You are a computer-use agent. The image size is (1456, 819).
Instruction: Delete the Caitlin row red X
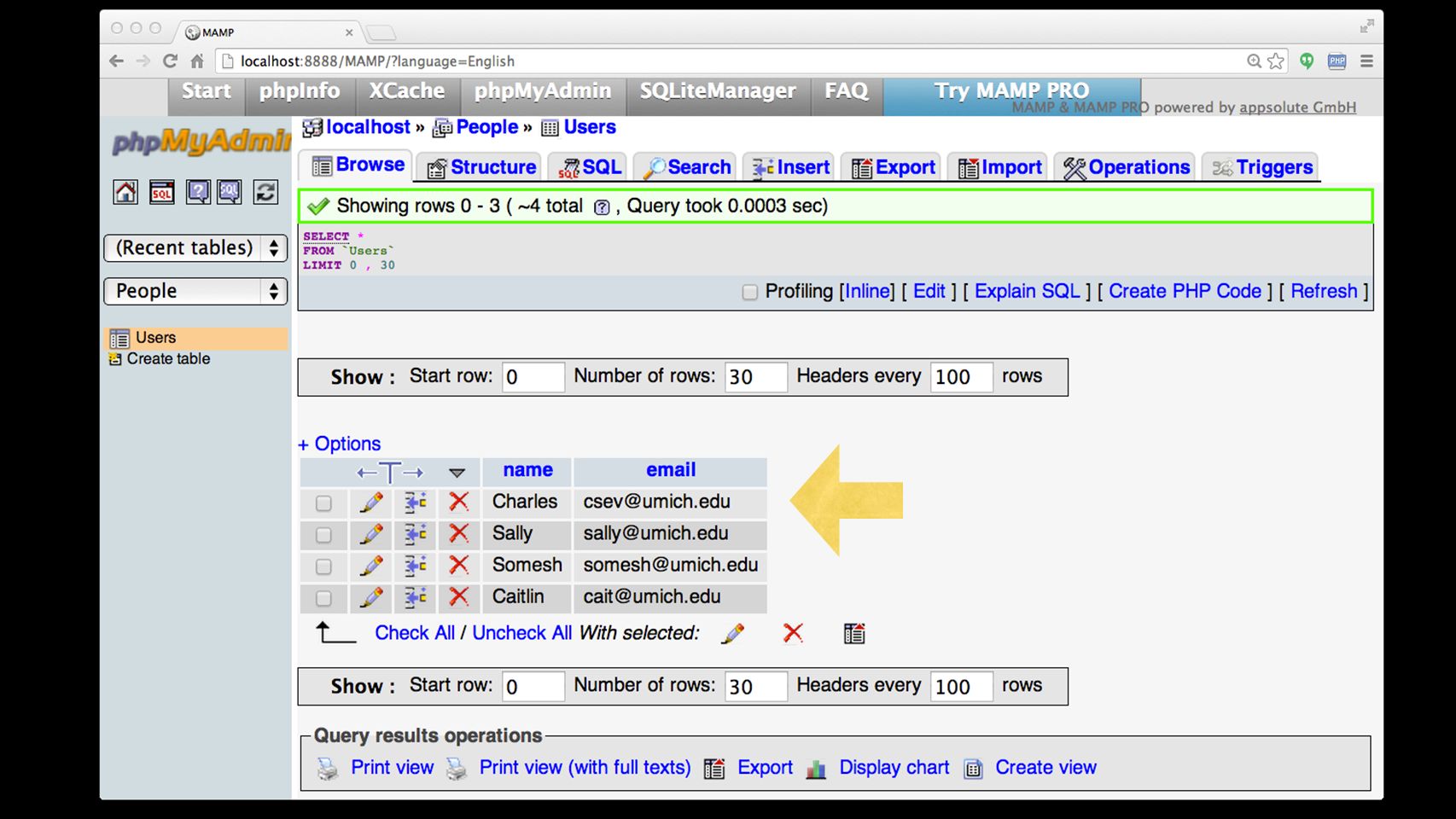(x=459, y=596)
